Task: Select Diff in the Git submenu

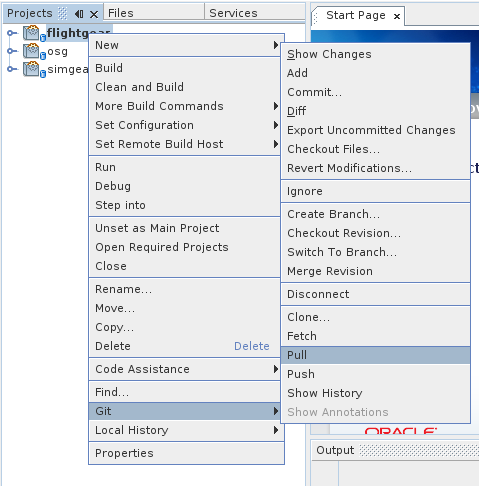Action: click(x=376, y=111)
